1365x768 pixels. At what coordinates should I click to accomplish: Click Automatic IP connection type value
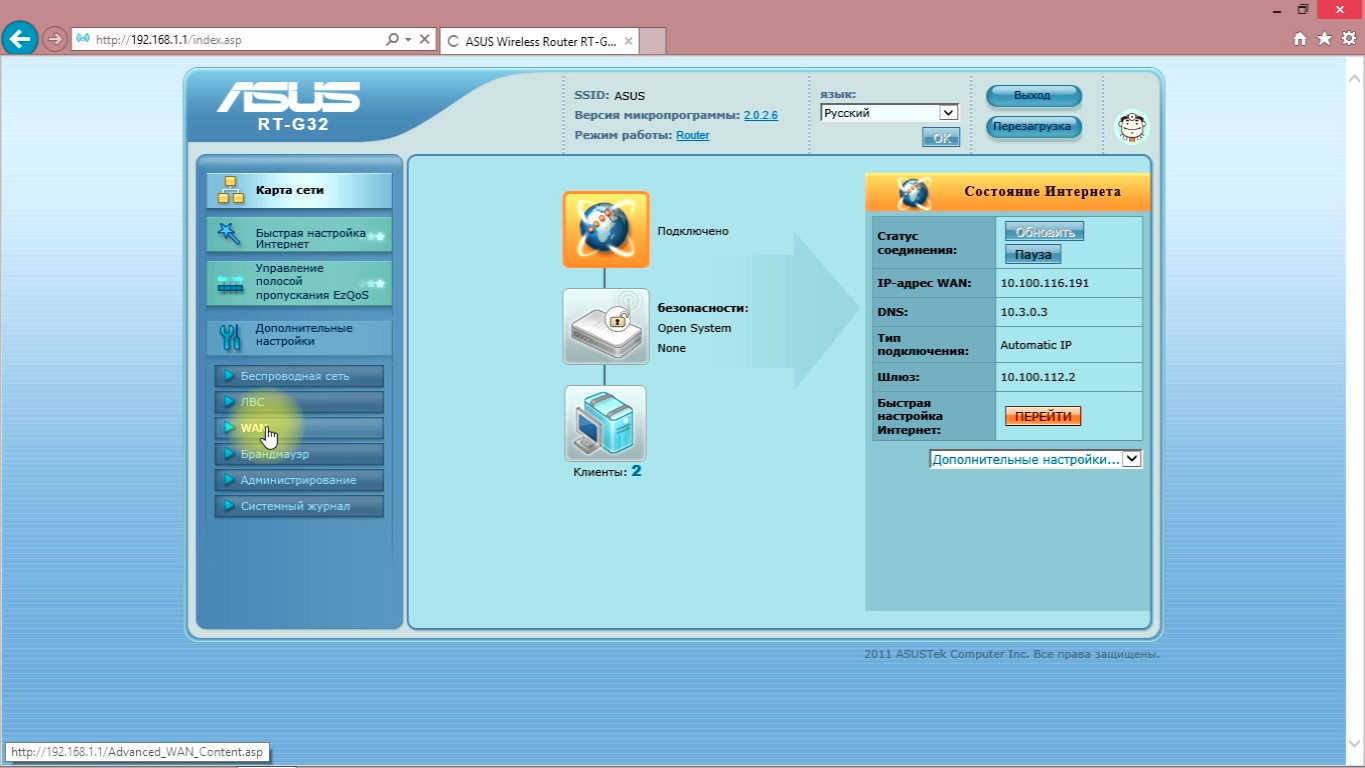pyautogui.click(x=1036, y=345)
